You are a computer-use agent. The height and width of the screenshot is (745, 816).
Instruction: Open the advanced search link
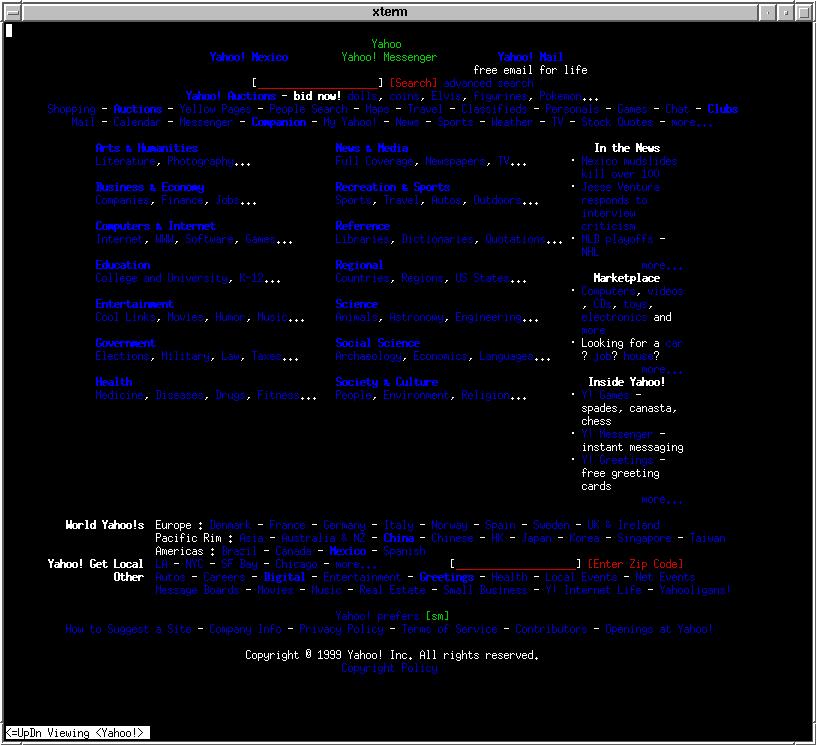[x=488, y=83]
